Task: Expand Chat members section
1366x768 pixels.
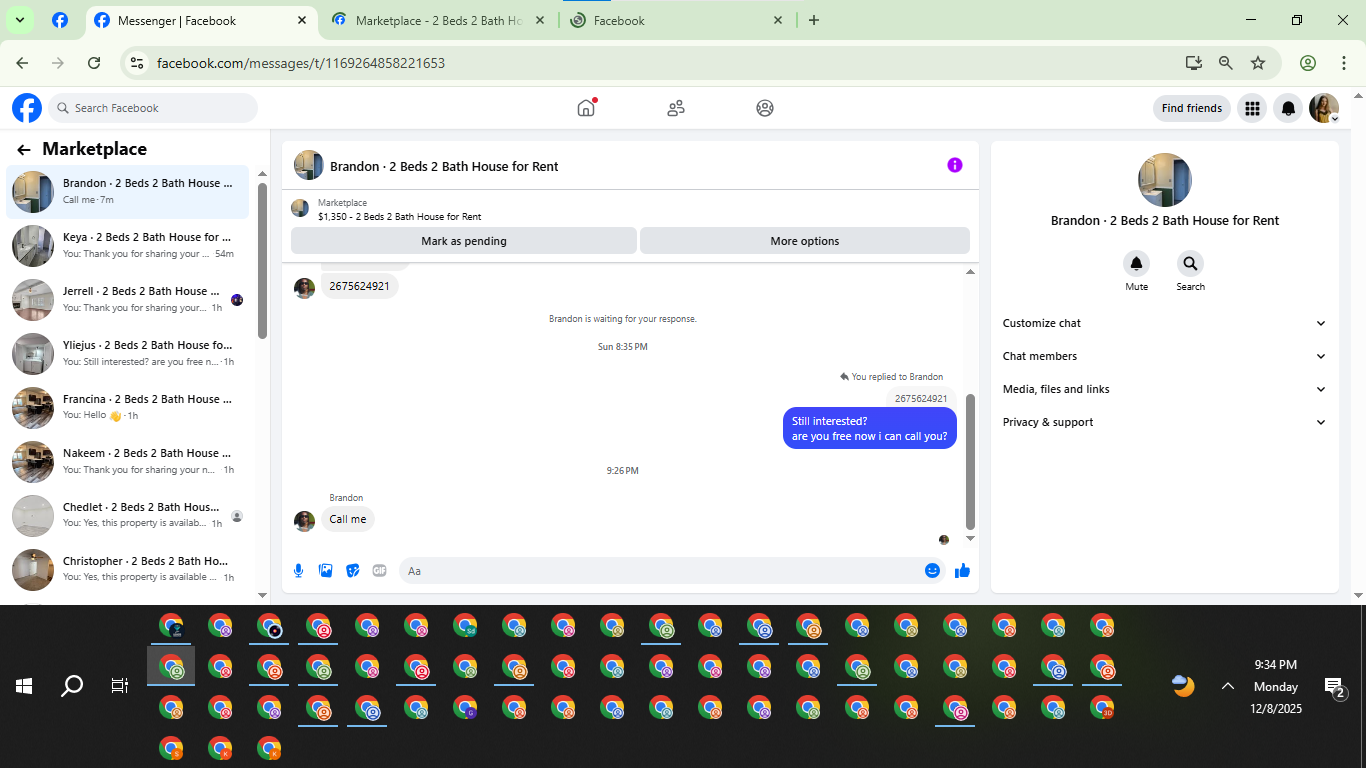Action: coord(1165,356)
